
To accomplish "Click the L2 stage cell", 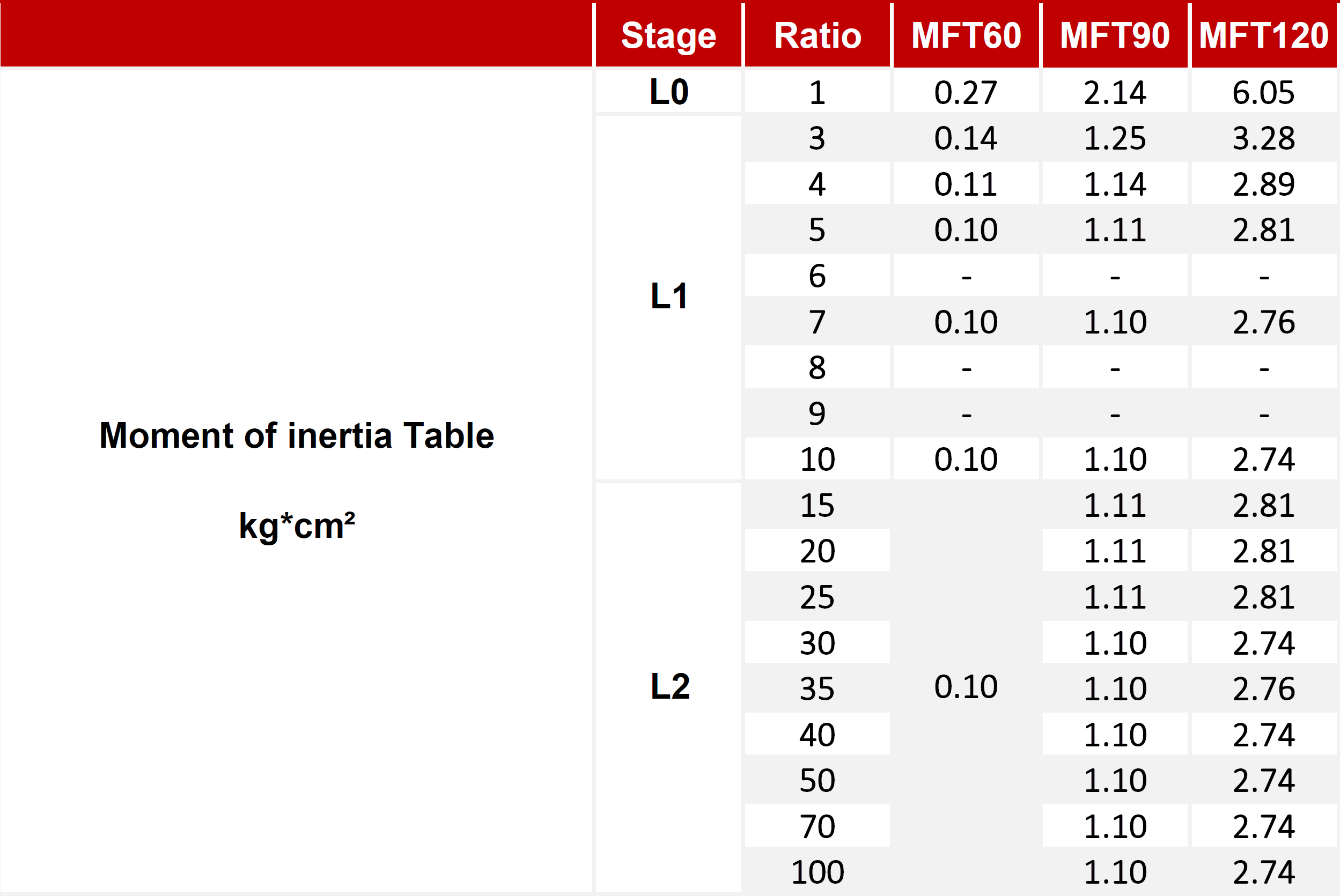I will click(669, 686).
